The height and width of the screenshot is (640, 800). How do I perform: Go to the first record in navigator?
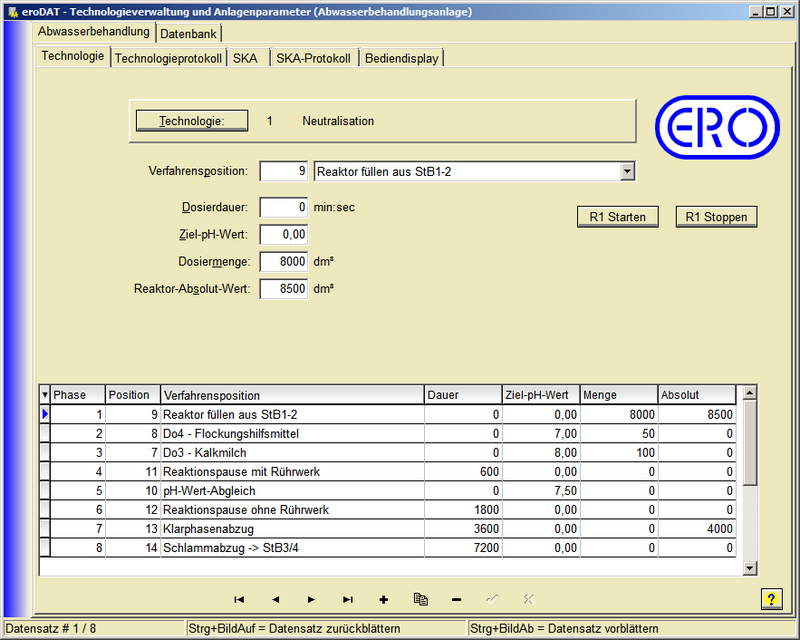pyautogui.click(x=239, y=599)
